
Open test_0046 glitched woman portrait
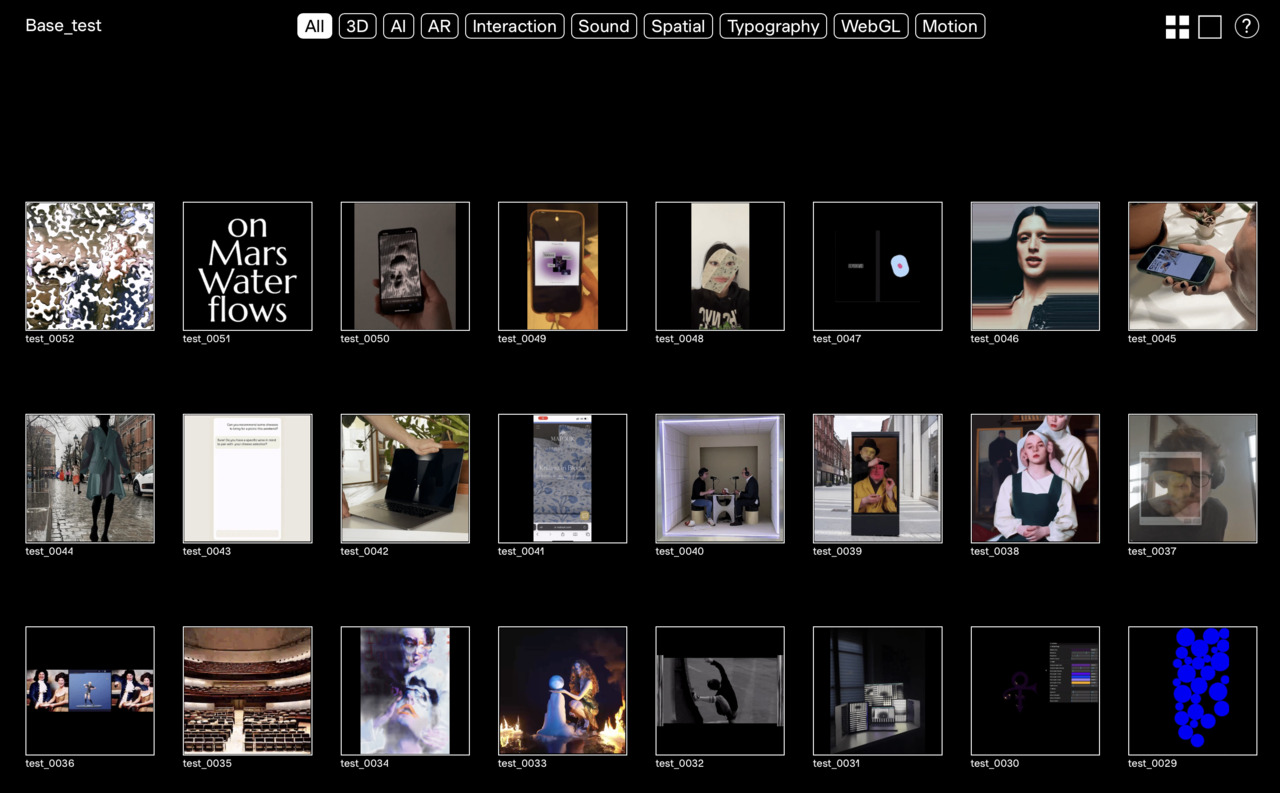pos(1035,266)
